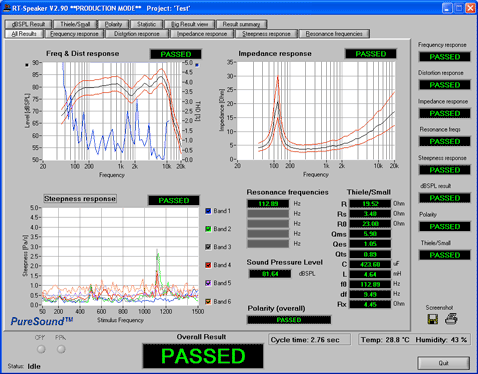Switch to Impedance response tab
478x374 pixels.
pos(202,34)
